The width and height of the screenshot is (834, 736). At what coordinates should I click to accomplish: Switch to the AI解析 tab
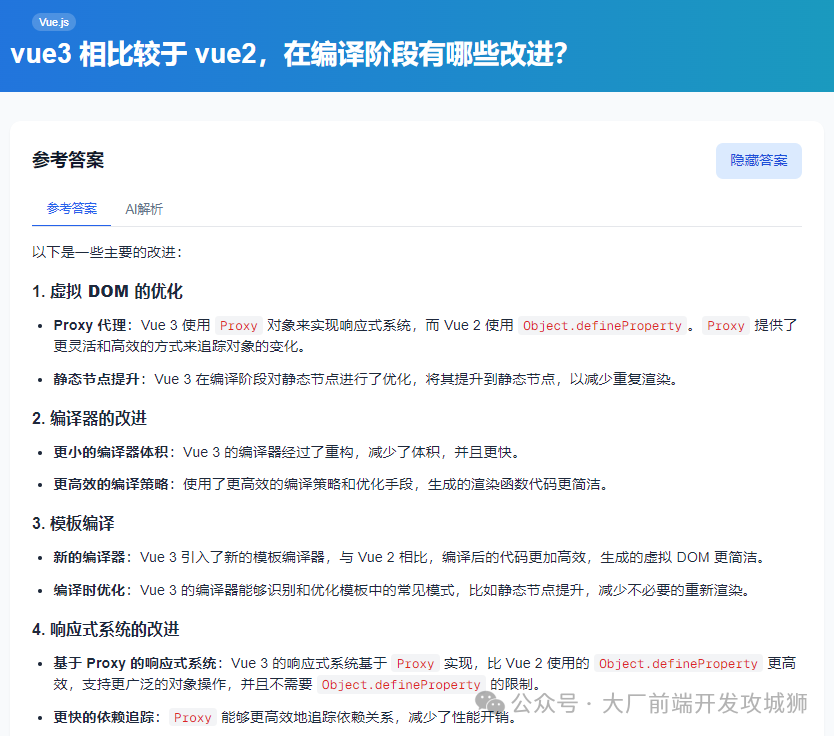(144, 209)
